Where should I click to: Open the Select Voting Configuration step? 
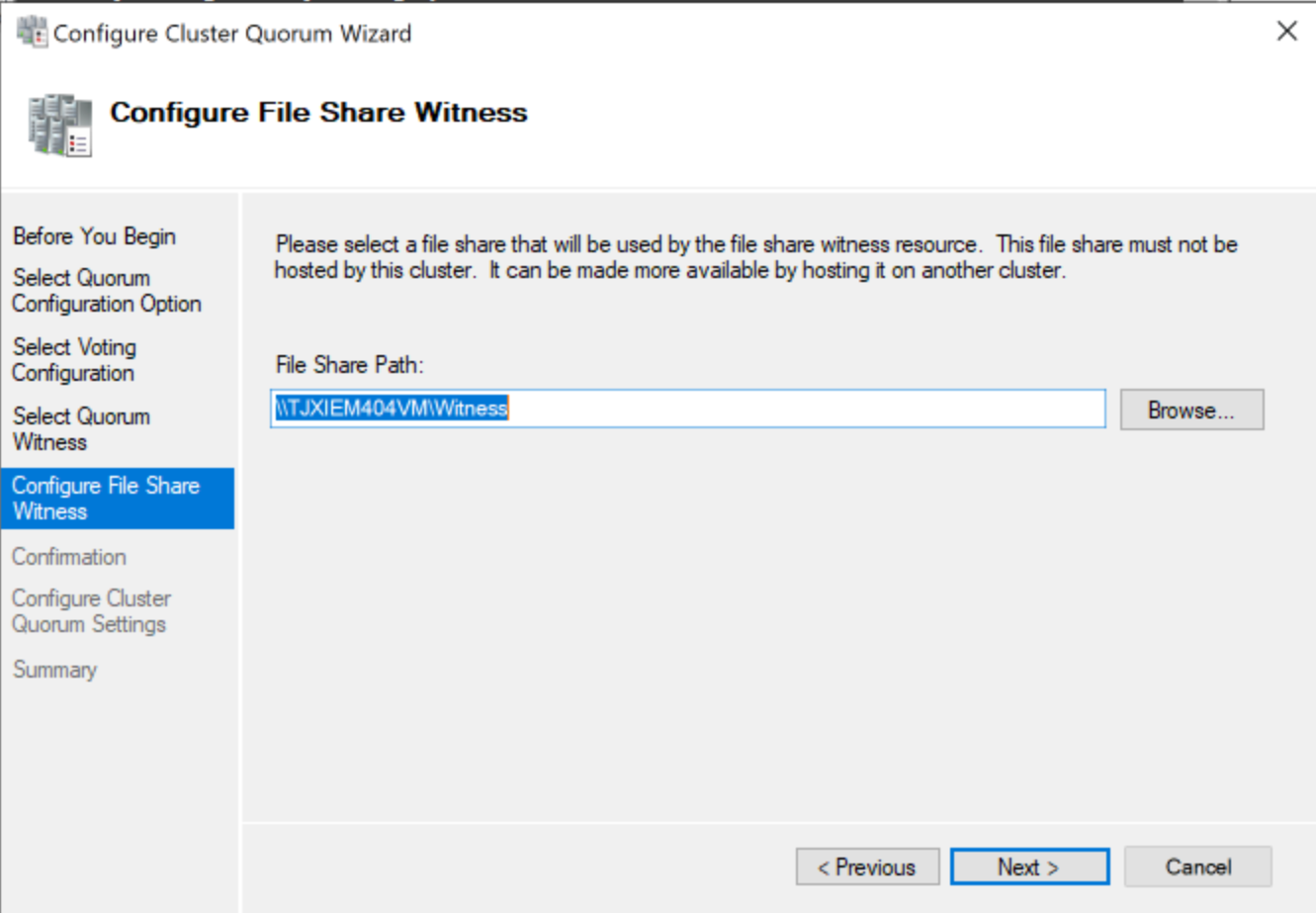(74, 360)
